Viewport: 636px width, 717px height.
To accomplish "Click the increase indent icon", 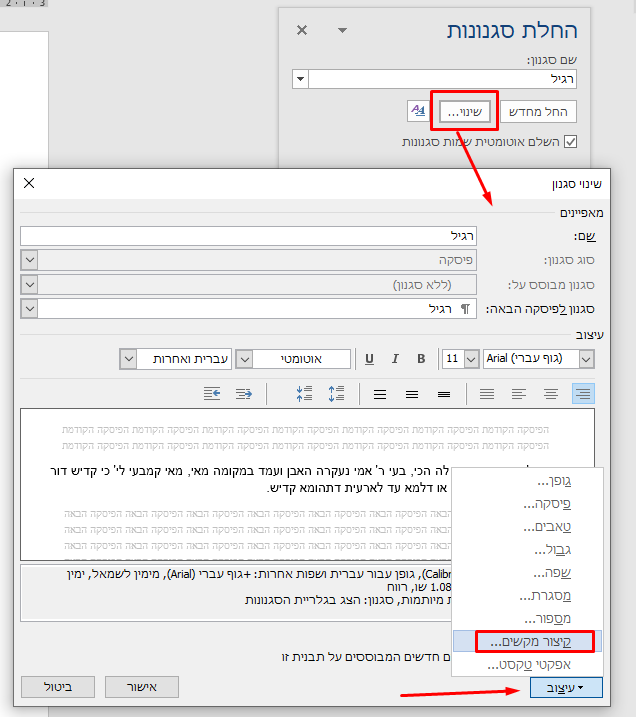I will 212,394.
